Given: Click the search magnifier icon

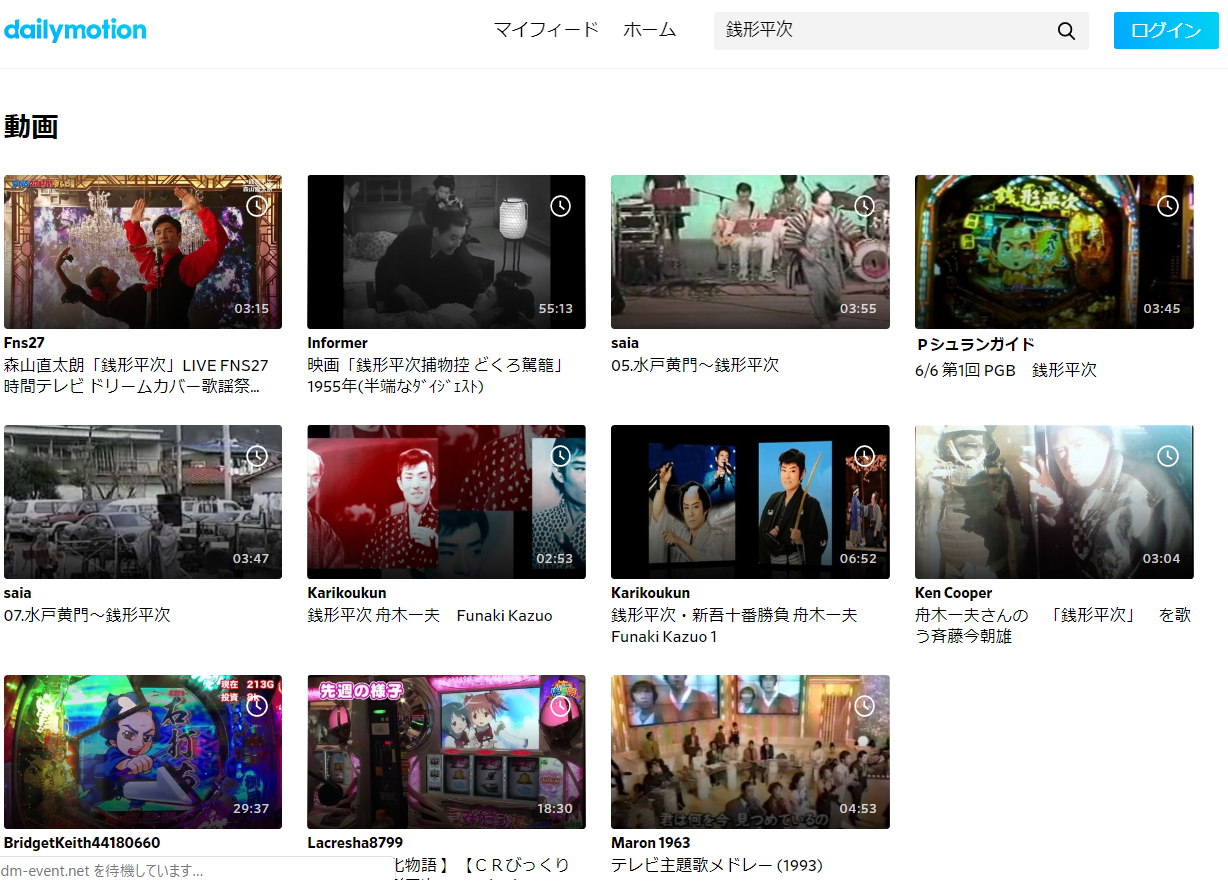Looking at the screenshot, I should pos(1066,31).
